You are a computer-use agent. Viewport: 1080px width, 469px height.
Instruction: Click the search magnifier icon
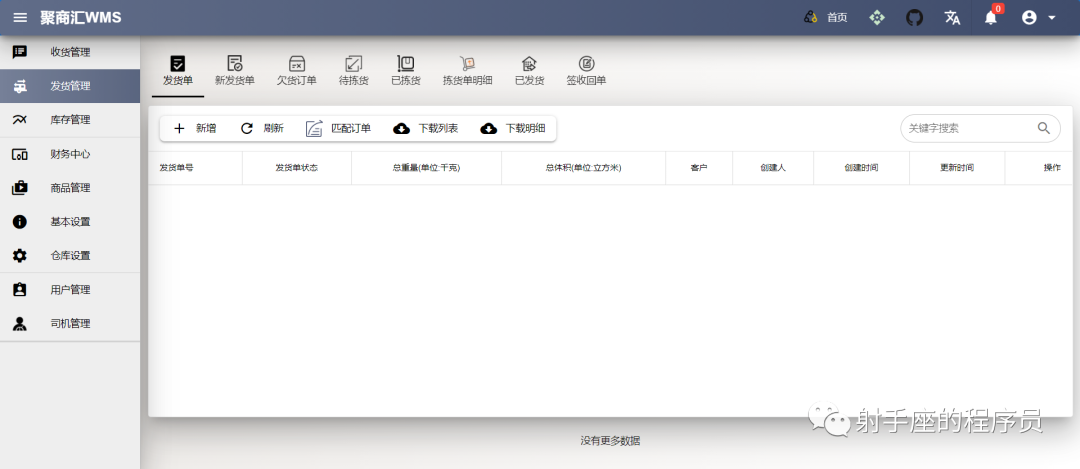(x=1044, y=127)
